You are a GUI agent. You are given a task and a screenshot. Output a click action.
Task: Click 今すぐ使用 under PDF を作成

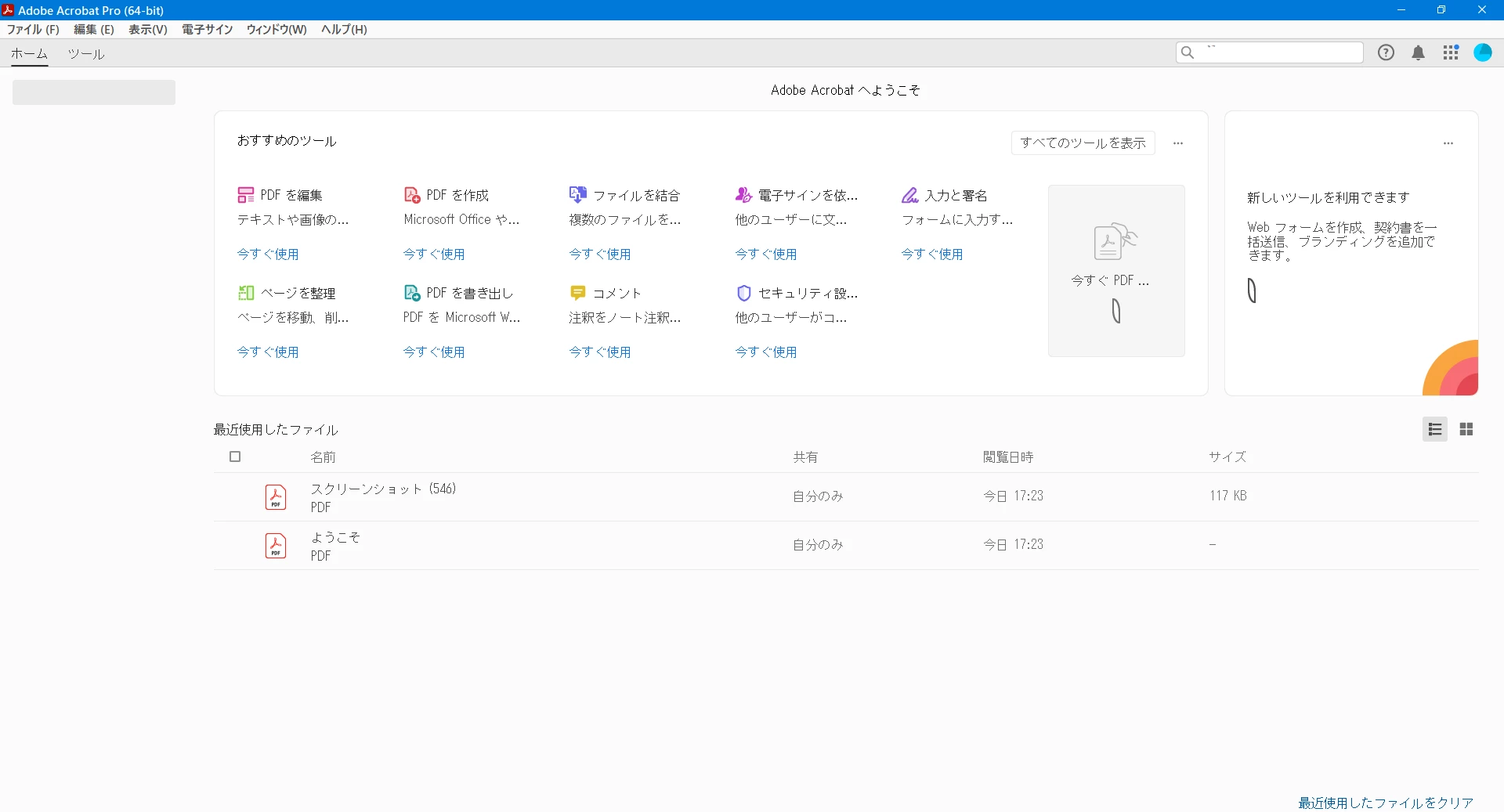[434, 254]
